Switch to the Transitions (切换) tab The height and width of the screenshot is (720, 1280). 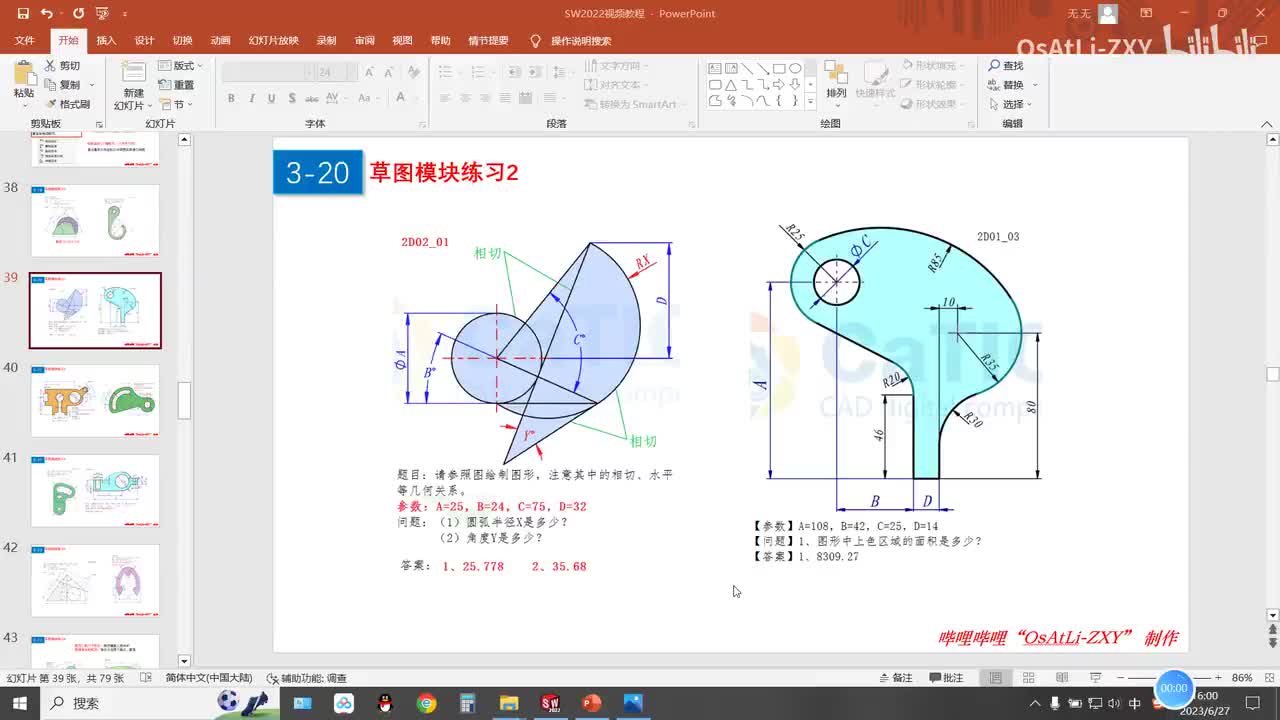(182, 41)
